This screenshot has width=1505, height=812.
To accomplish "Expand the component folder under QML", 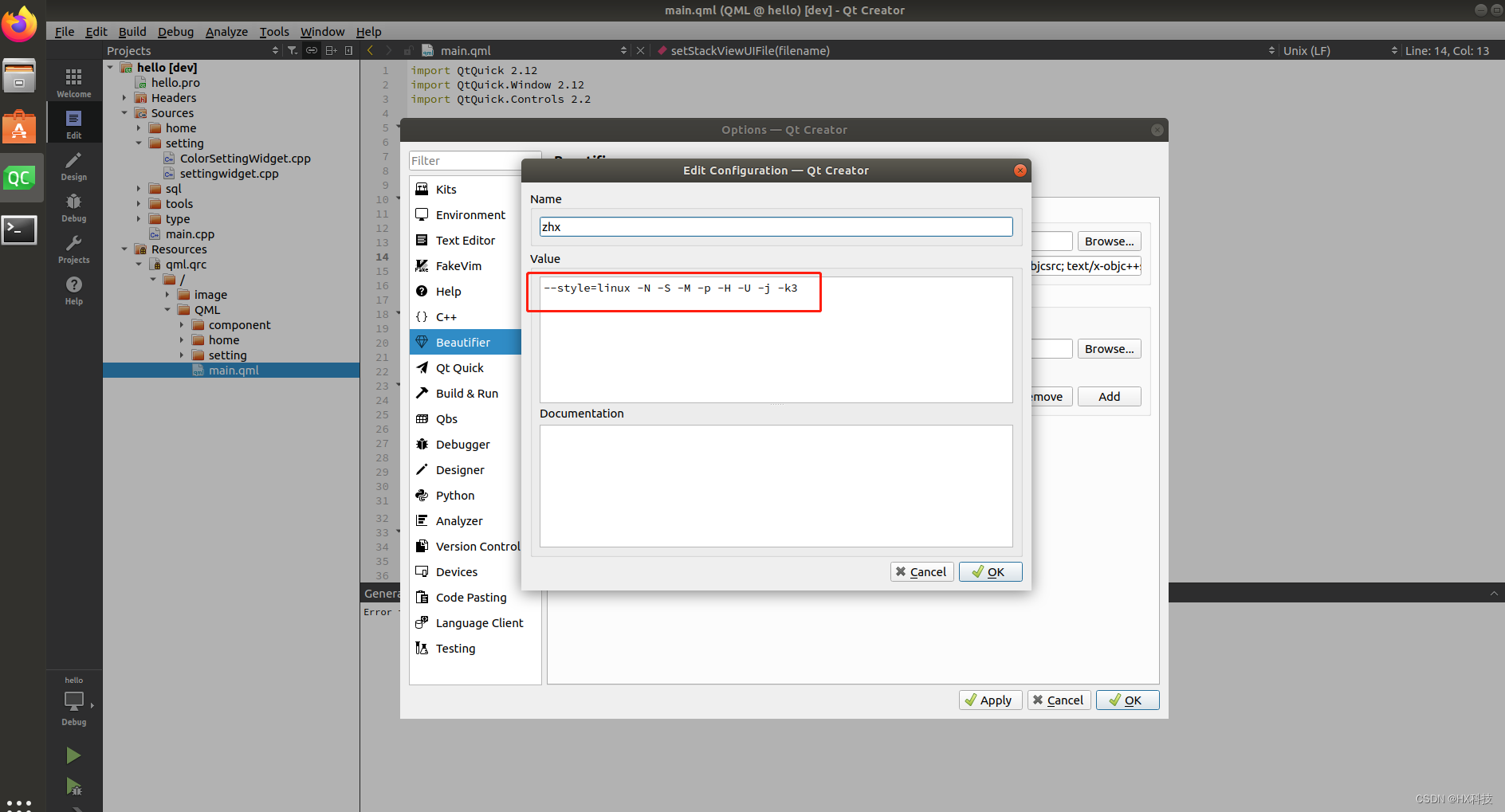I will pyautogui.click(x=182, y=325).
